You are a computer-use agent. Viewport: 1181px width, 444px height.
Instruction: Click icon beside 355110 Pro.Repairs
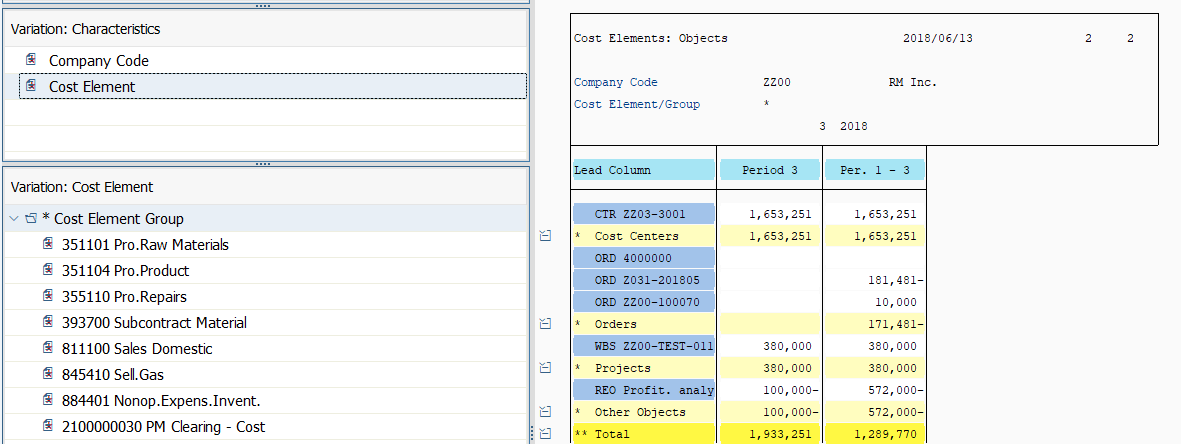click(x=49, y=295)
